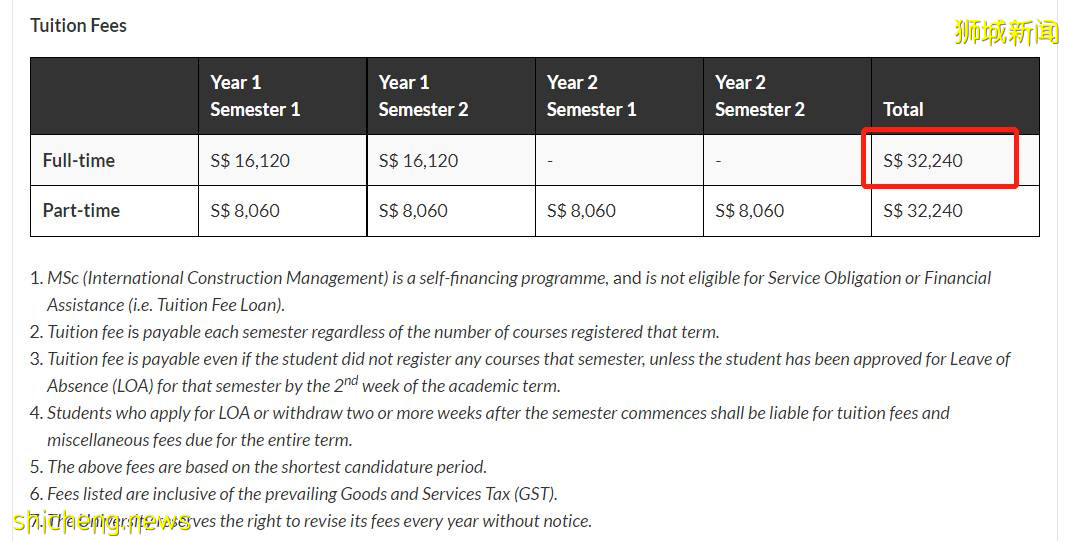Click the Full-time row label

point(79,160)
